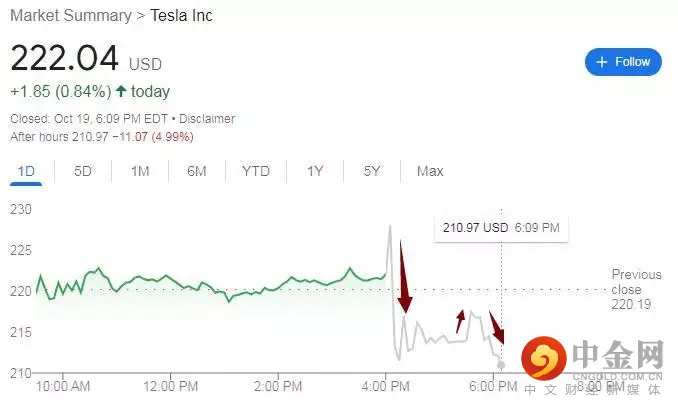Switch to the 5D tab
Screen dimensions: 678x408
(x=83, y=171)
